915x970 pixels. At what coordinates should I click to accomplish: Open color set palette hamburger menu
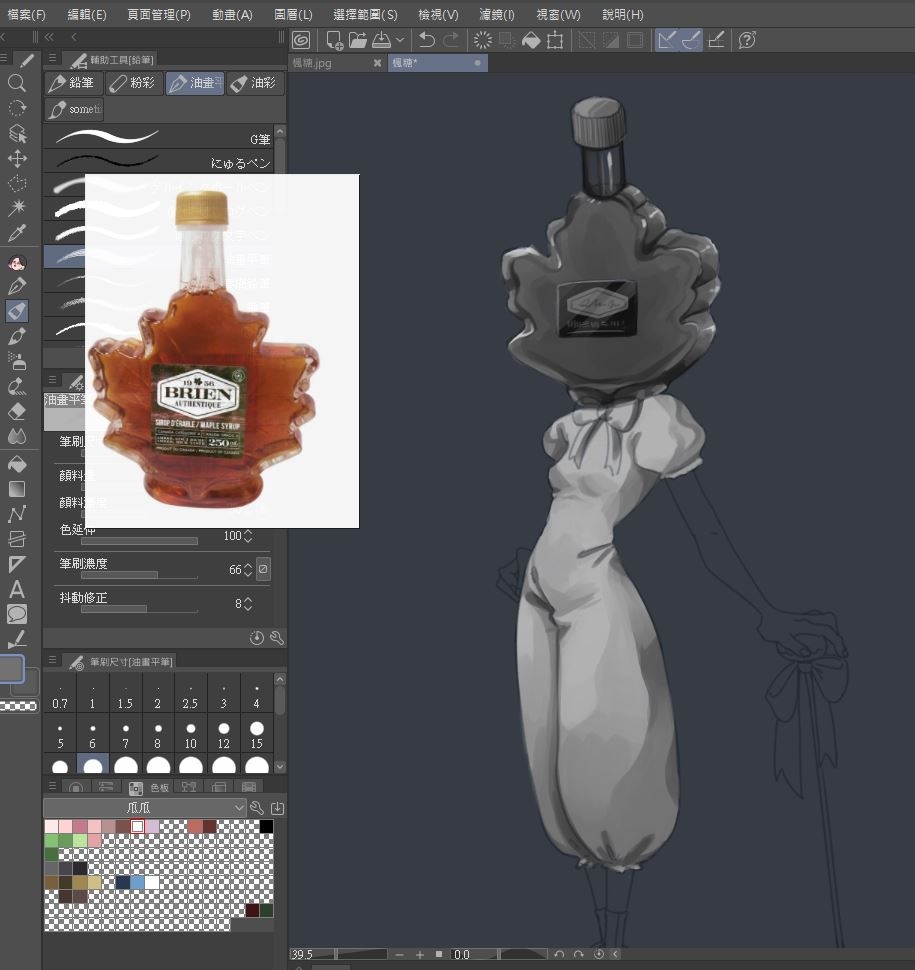tap(53, 786)
